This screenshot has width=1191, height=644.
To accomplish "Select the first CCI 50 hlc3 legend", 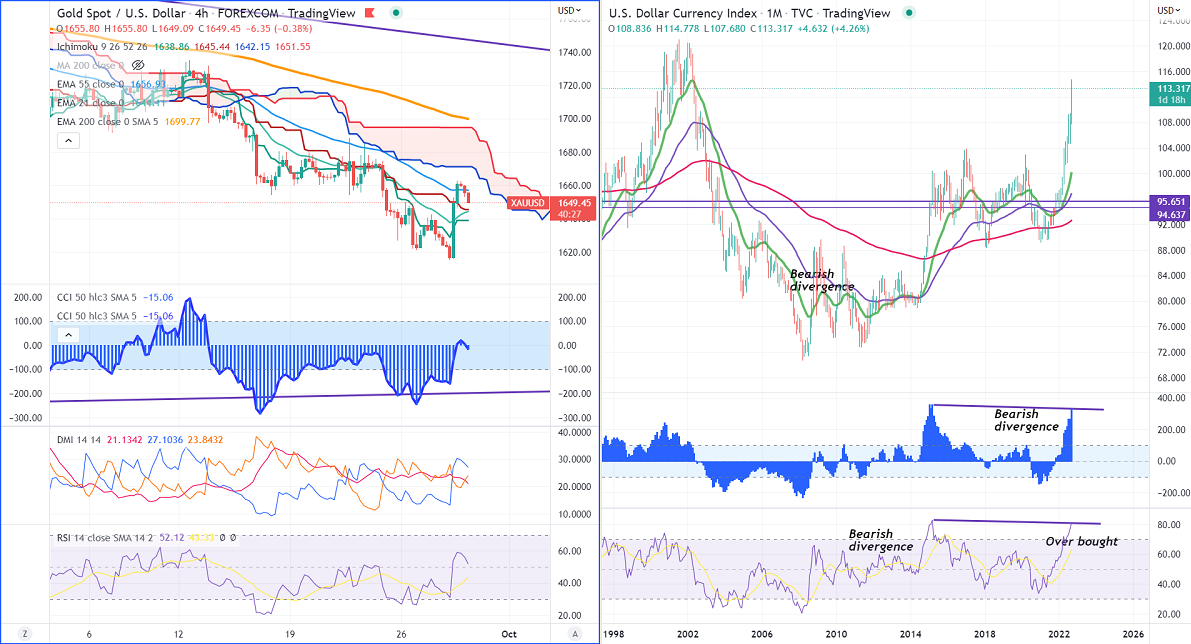I will coord(97,297).
